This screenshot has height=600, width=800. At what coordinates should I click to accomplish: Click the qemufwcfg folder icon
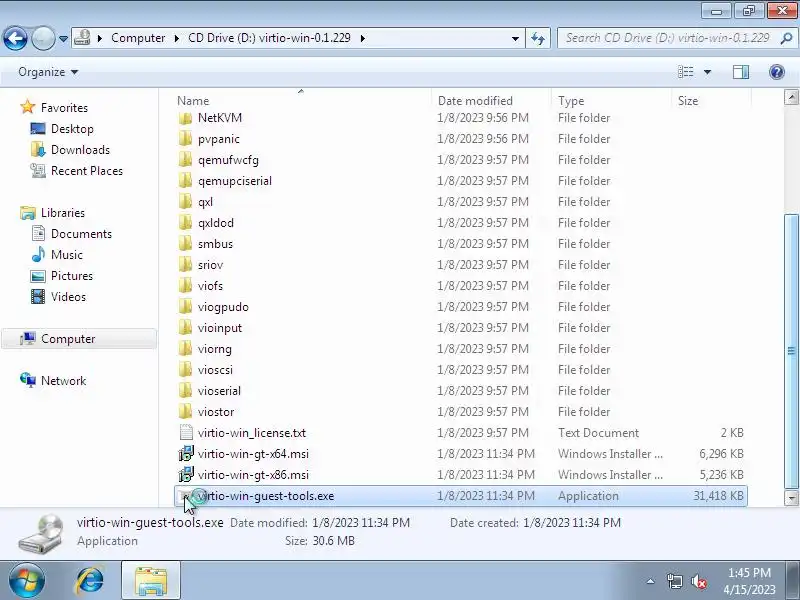point(186,160)
